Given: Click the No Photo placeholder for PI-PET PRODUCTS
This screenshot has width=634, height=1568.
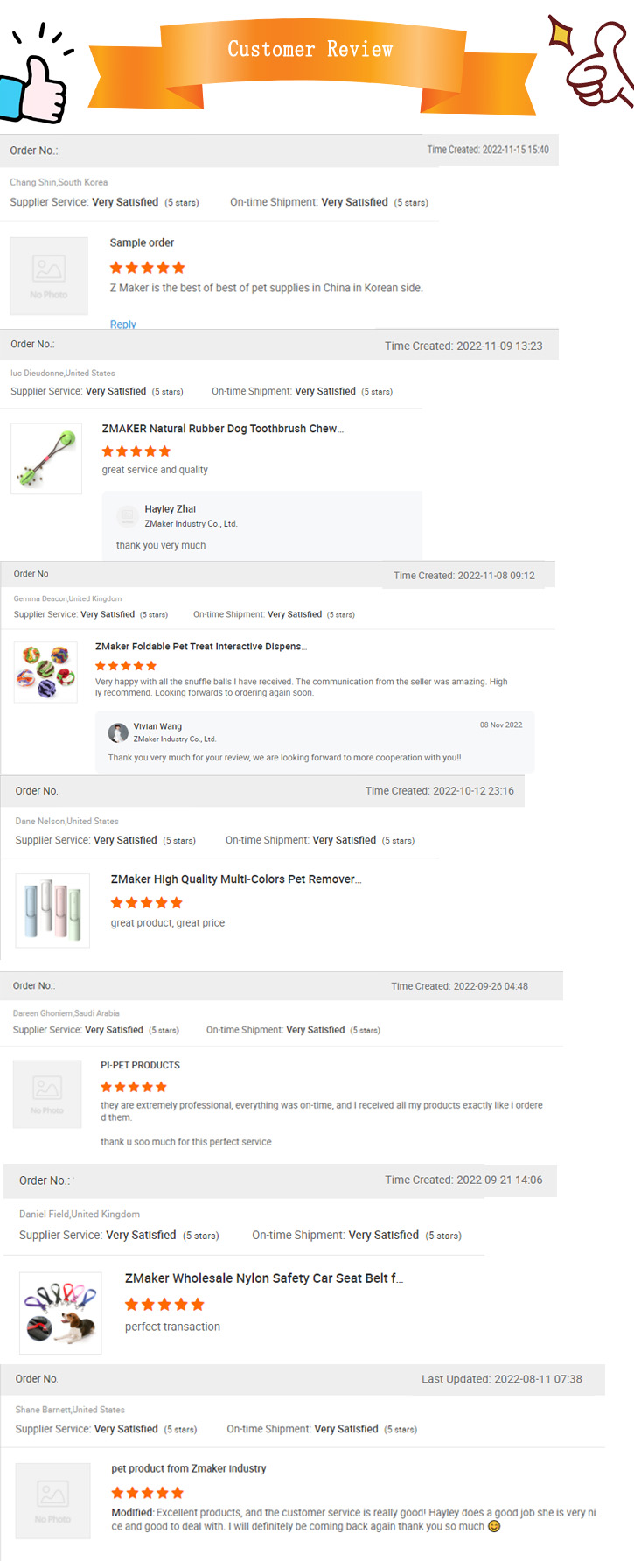Looking at the screenshot, I should coord(47,1093).
